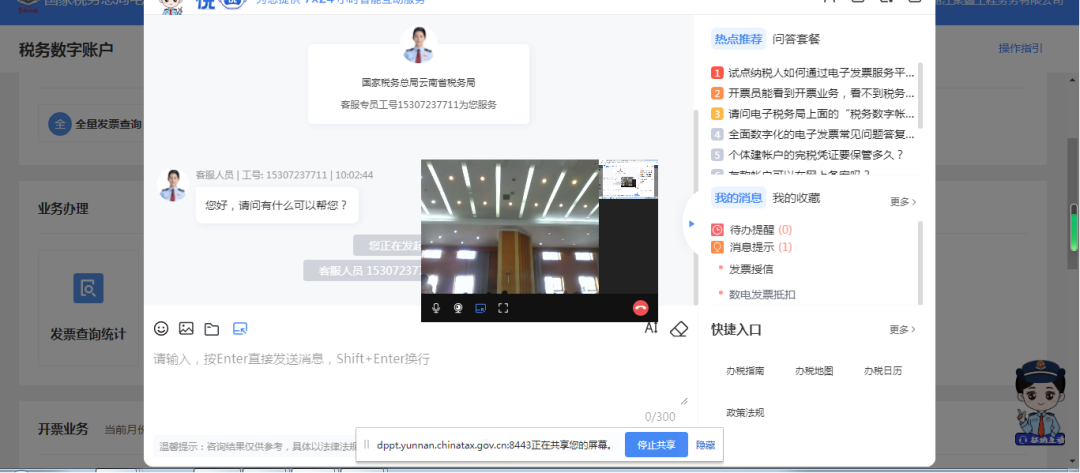Screen dimensions: 1080x473
Task: Open the file attachment folder icon
Action: 211,329
